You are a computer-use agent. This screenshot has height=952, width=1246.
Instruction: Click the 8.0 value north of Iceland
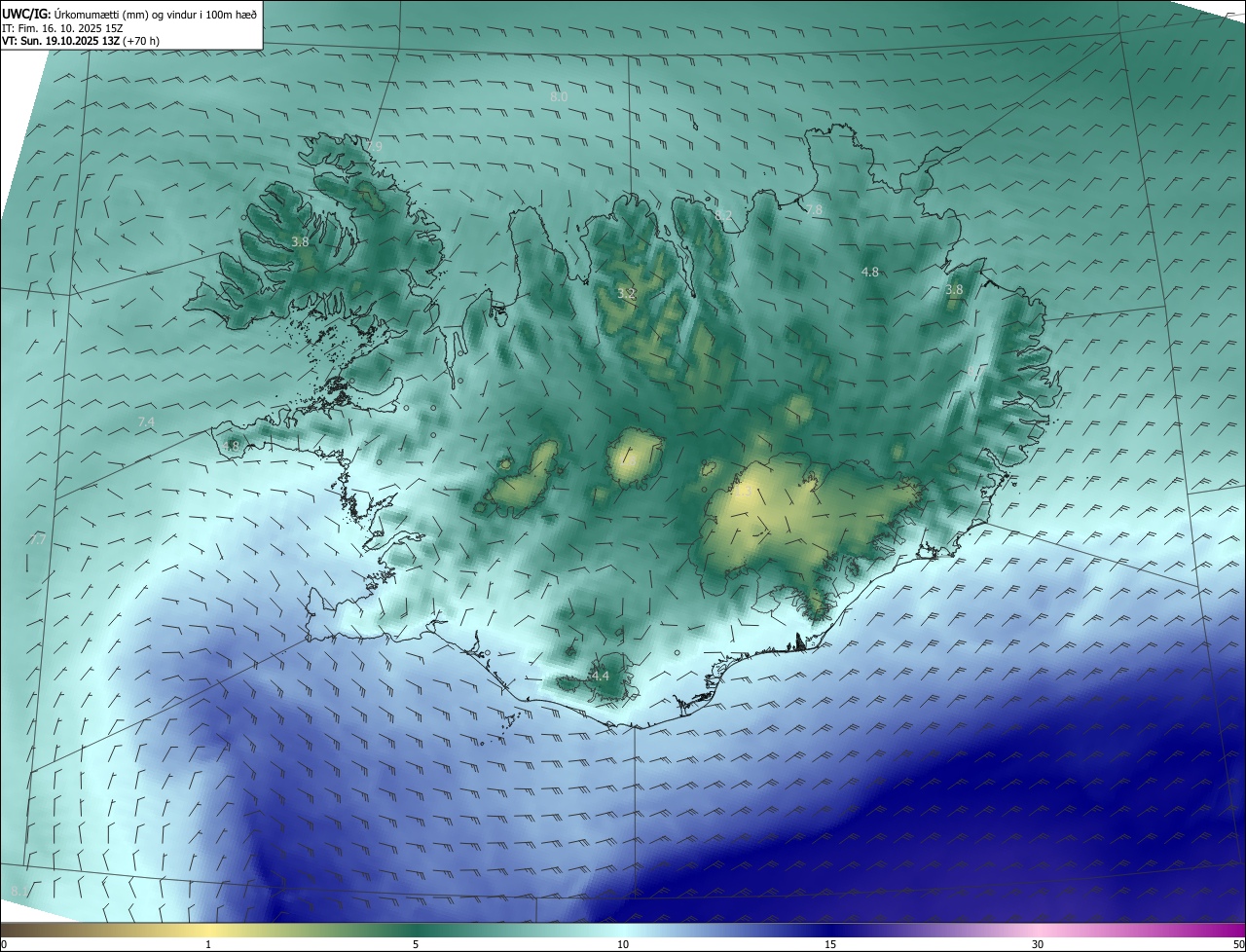click(x=559, y=96)
